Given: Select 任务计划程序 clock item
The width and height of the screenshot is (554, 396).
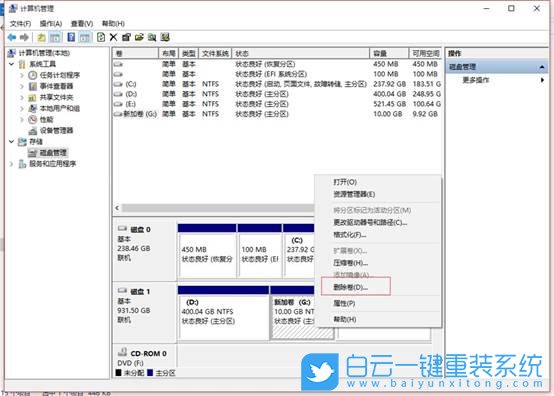Looking at the screenshot, I should point(59,75).
